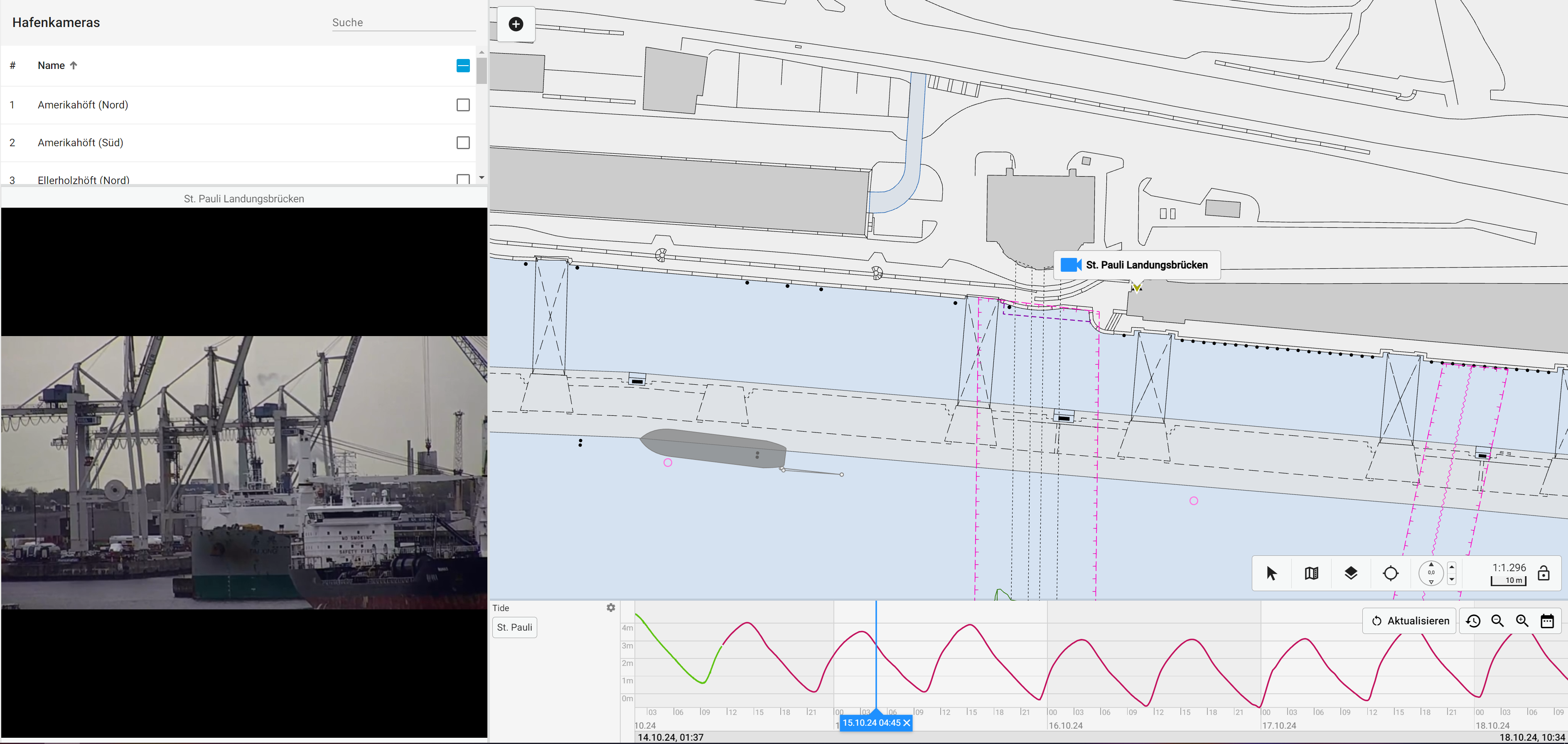This screenshot has width=1568, height=744.
Task: Click the timeline end 18.10.24, 10:34
Action: (1532, 737)
